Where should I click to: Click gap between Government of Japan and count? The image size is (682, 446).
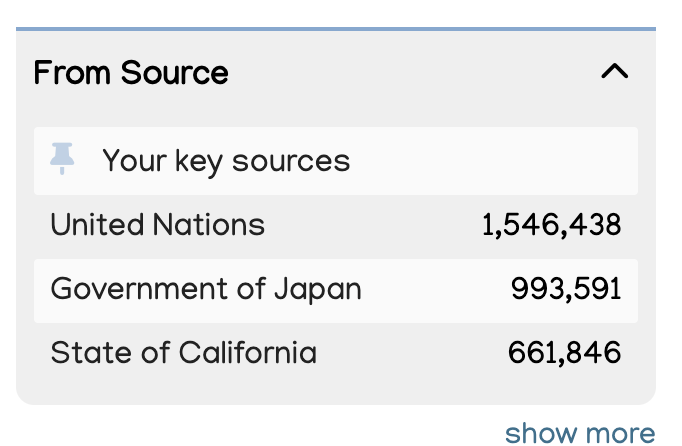(435, 290)
